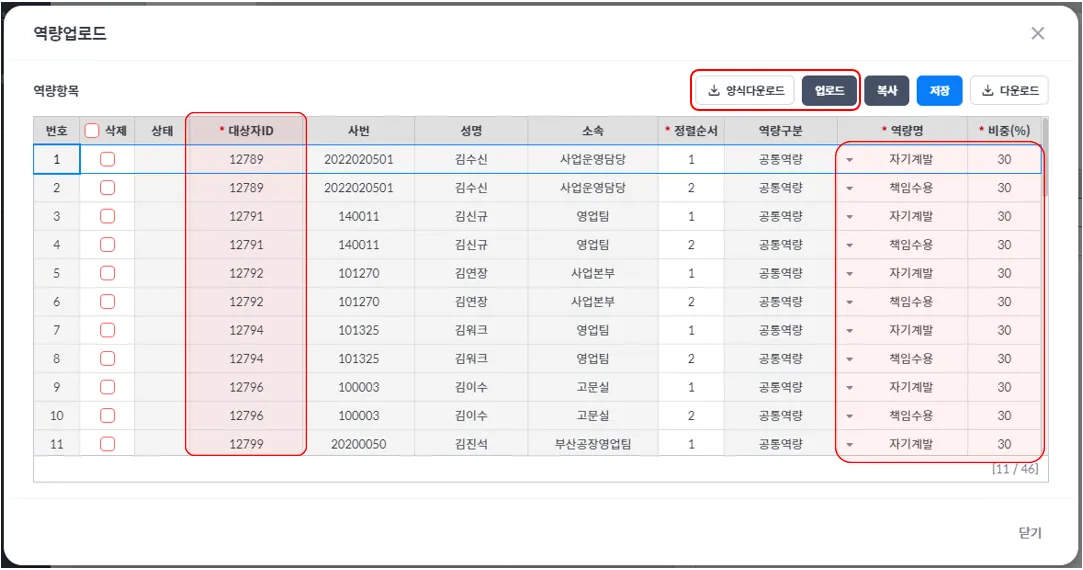Viewport: 1083px width, 570px height.
Task: Check the delete box in row 11
Action: (x=107, y=444)
